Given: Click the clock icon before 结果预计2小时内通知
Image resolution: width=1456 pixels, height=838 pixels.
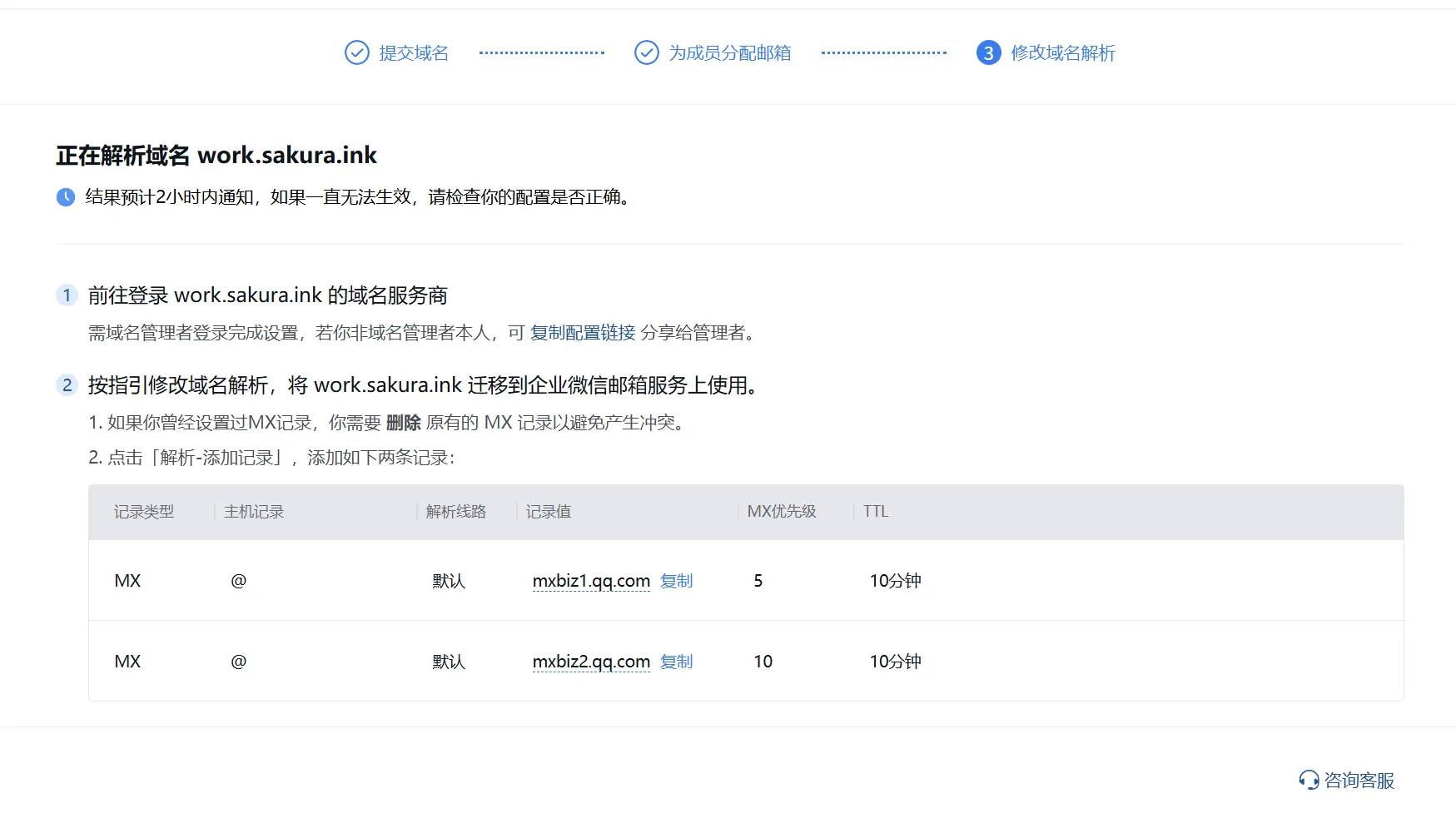Looking at the screenshot, I should [66, 197].
